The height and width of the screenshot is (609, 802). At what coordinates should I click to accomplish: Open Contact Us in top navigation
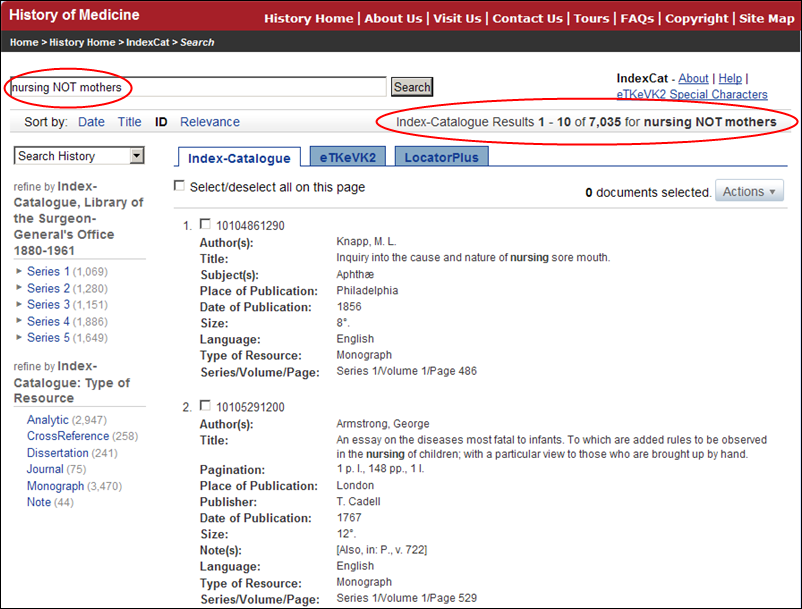(x=527, y=18)
